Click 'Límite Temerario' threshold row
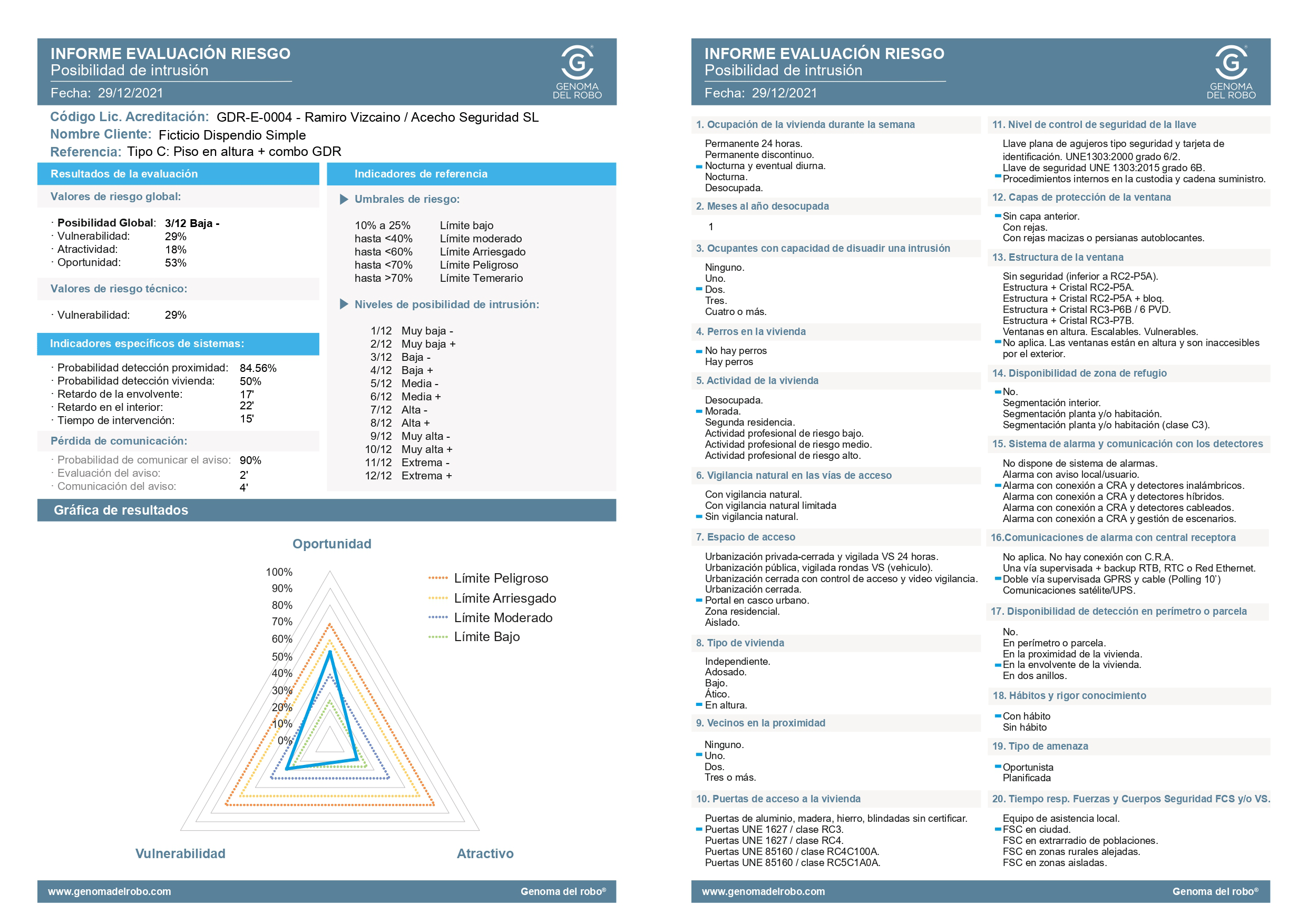1308x924 pixels. [438, 278]
